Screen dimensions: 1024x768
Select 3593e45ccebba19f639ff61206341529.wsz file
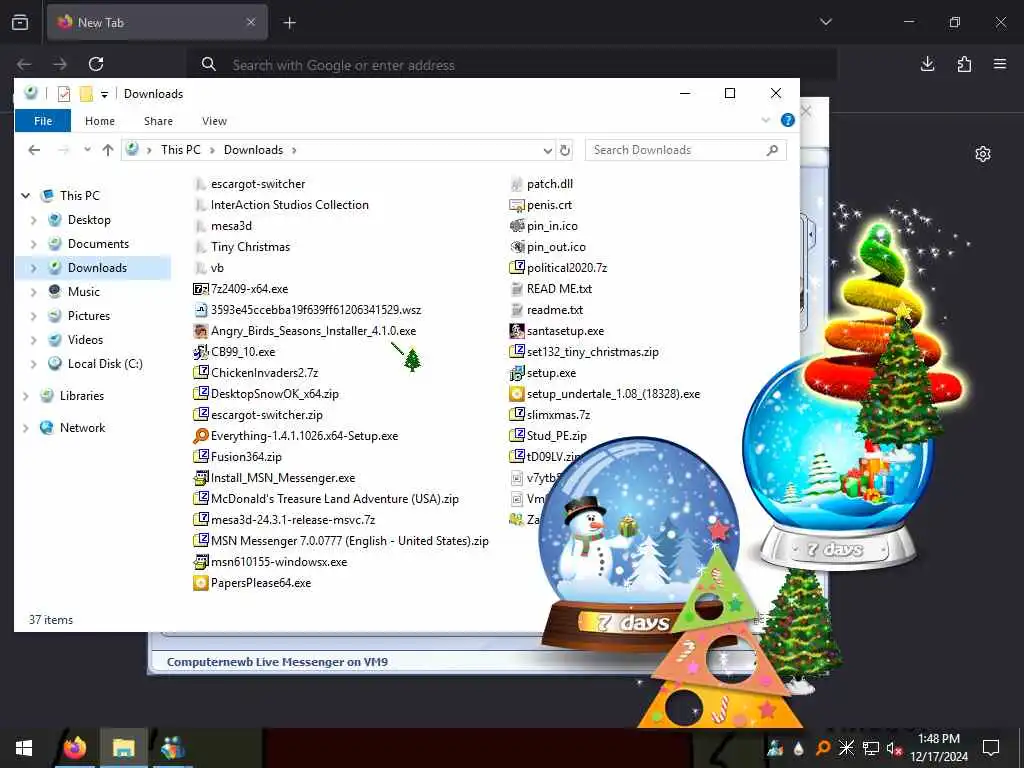308,310
